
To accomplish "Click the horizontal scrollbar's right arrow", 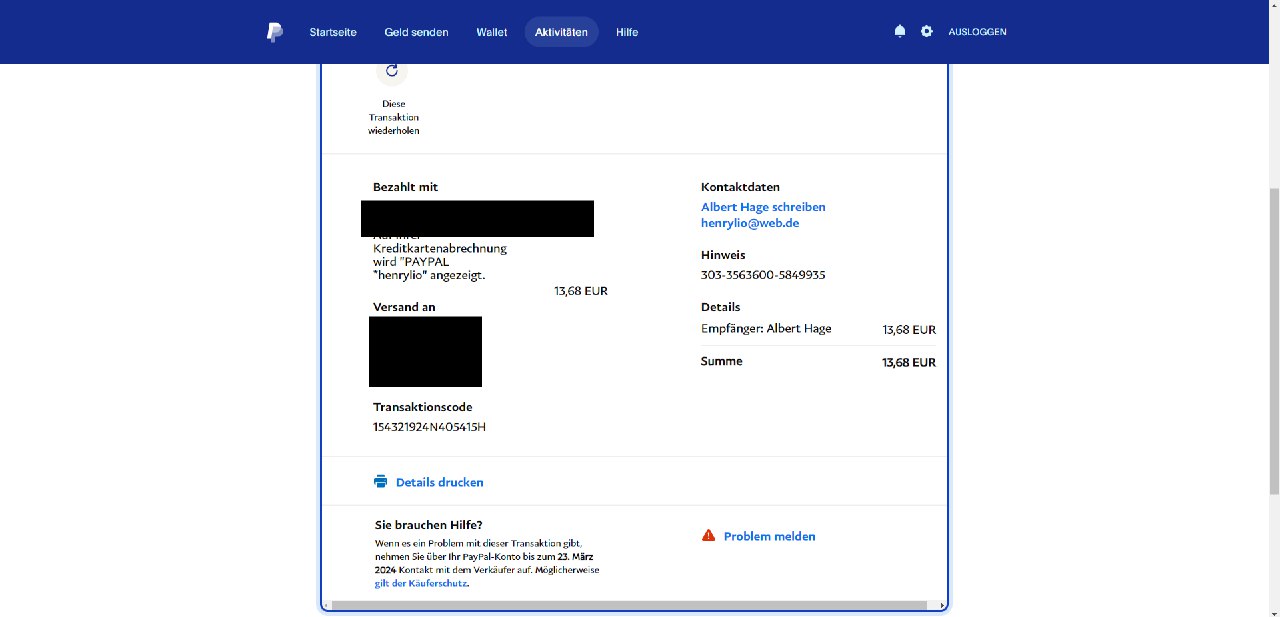I will [x=941, y=605].
